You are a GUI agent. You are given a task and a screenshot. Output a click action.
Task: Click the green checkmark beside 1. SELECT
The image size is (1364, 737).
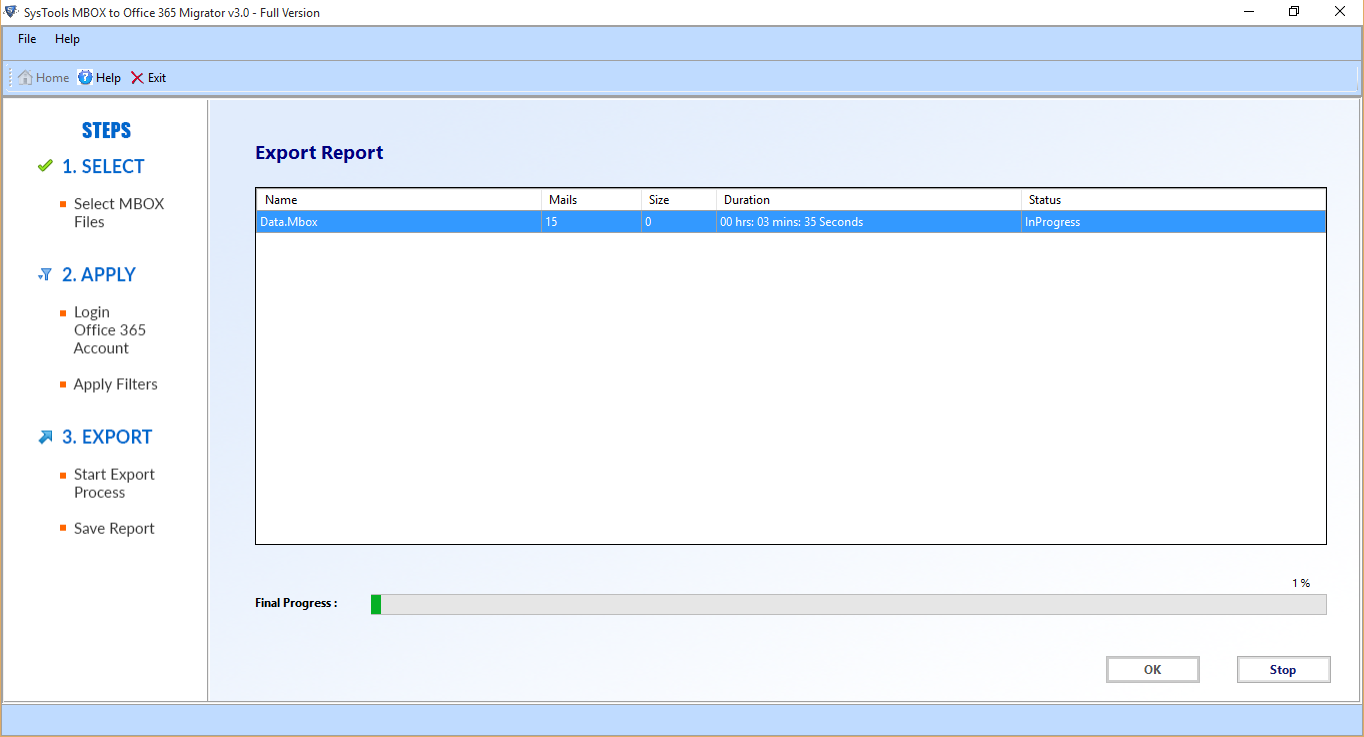coord(44,166)
